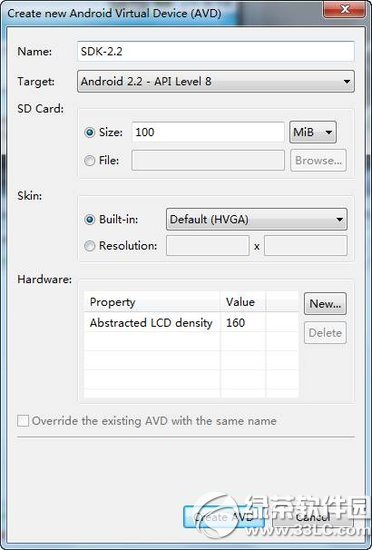Click the SD card File path field
The image size is (372, 550).
[208, 161]
